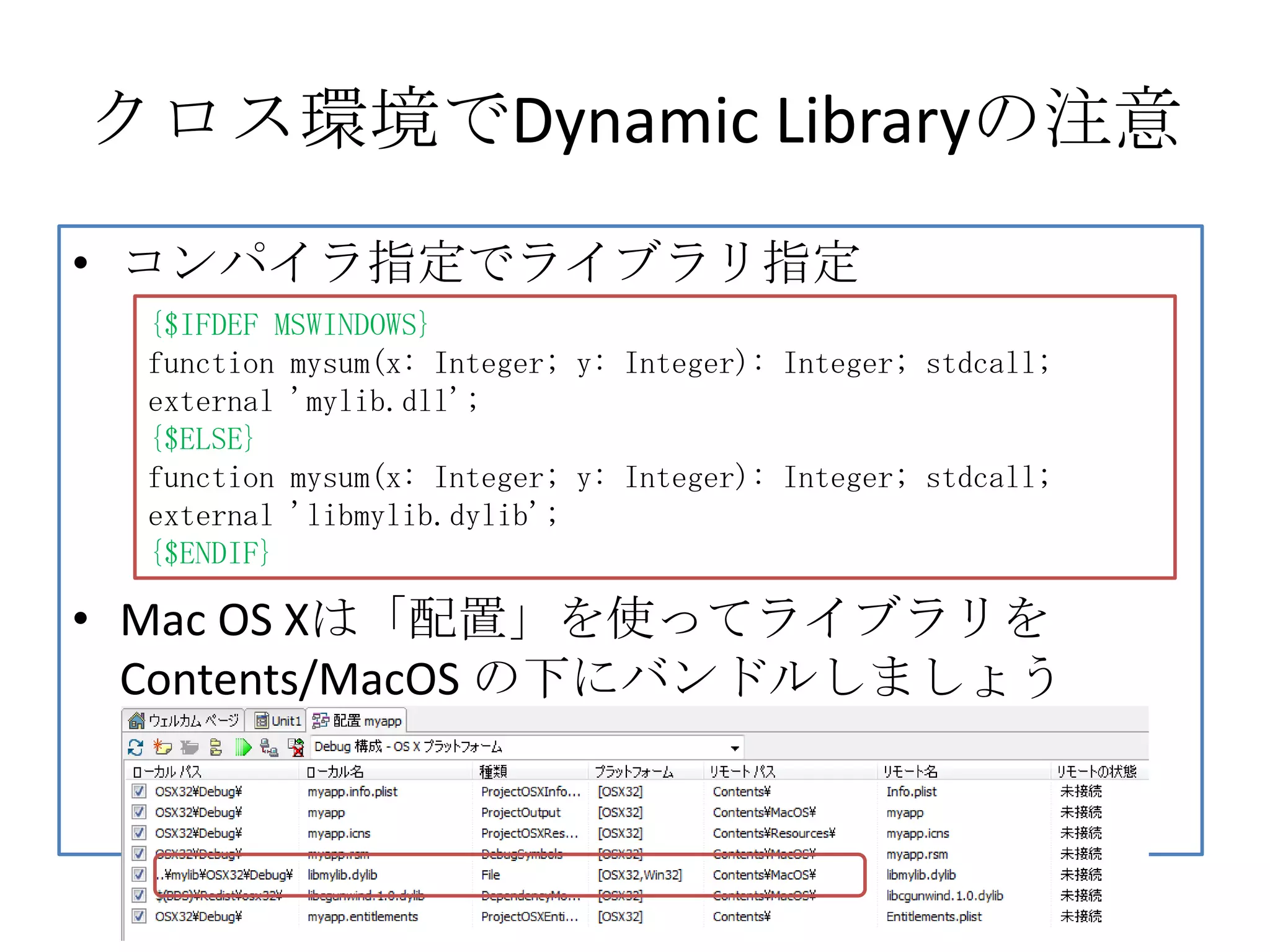Select the ProjectOSXInfo... type cell
Screen dimensions: 1270x952
(x=530, y=791)
